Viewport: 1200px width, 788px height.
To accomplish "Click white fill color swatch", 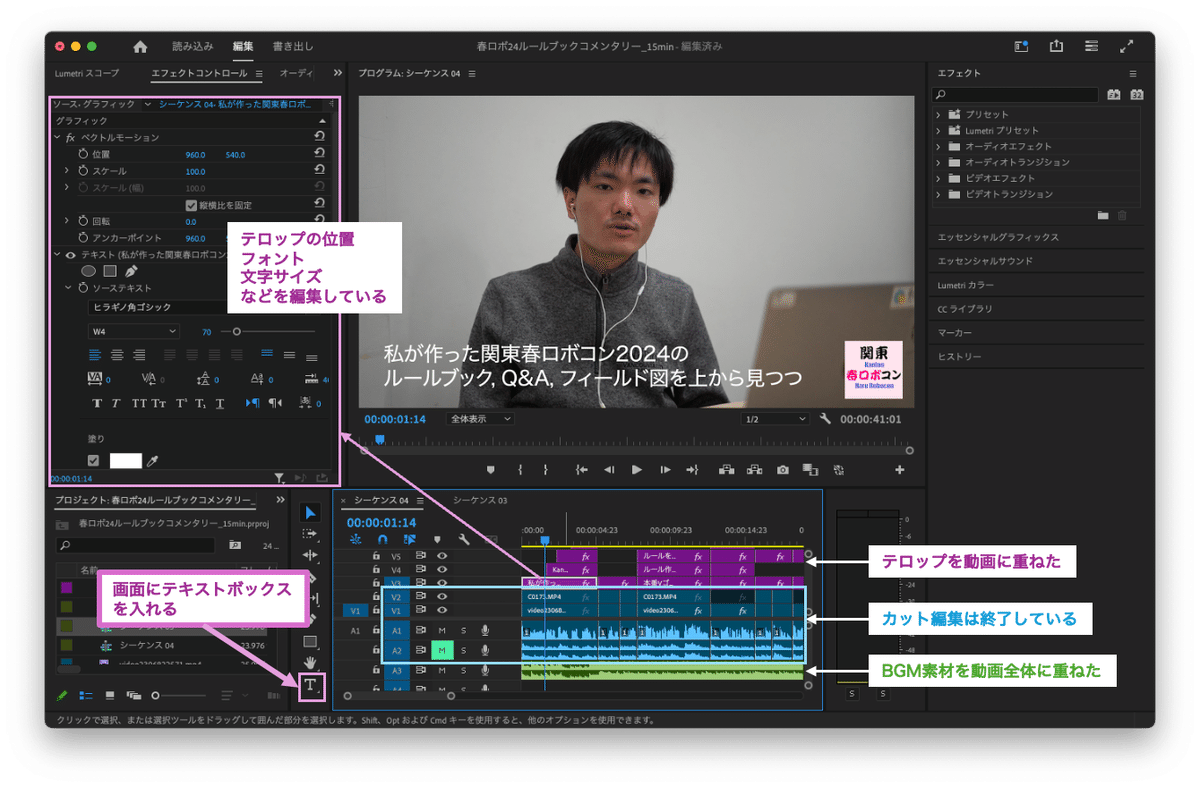I will [x=125, y=461].
